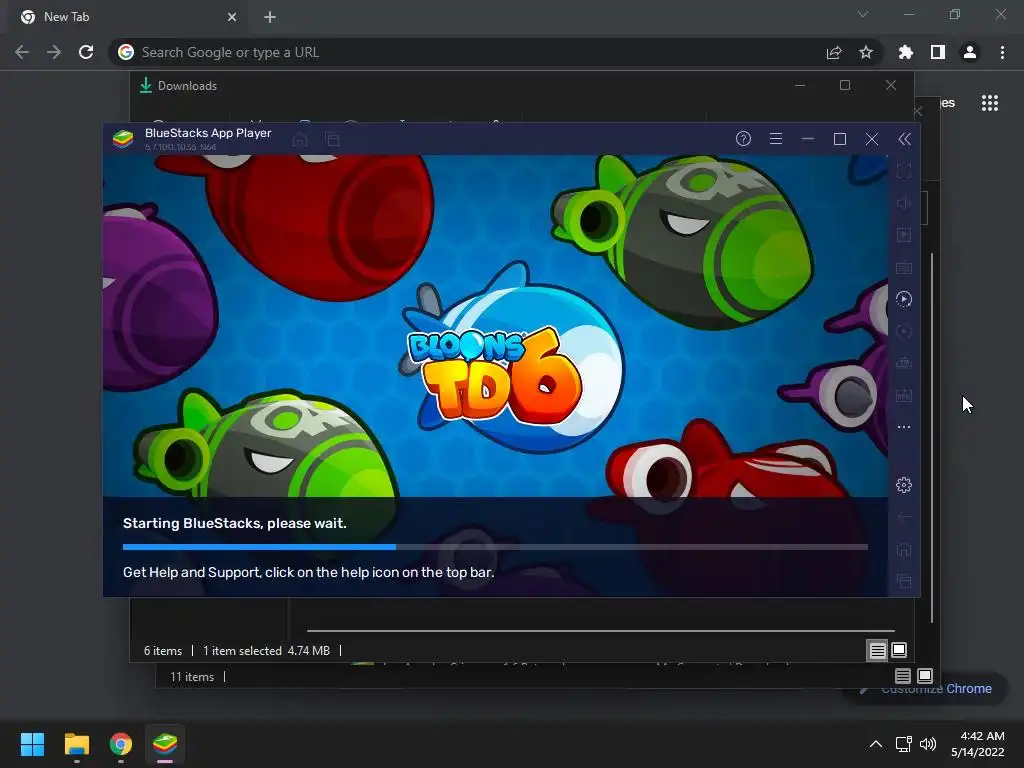Open macro recorder play-circle icon in sidebar
1024x768 pixels.
[904, 299]
